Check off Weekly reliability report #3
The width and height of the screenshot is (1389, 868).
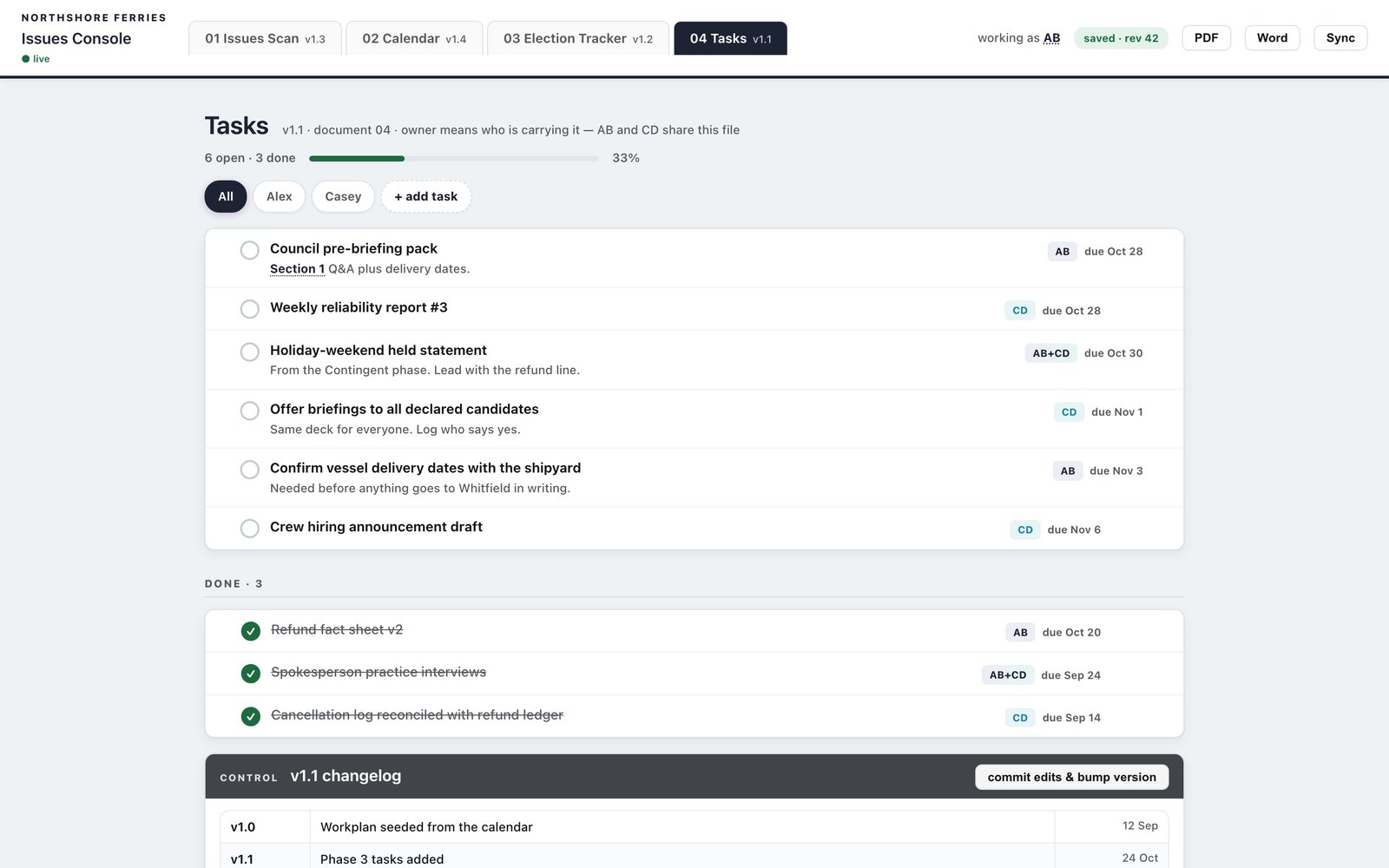pyautogui.click(x=249, y=309)
